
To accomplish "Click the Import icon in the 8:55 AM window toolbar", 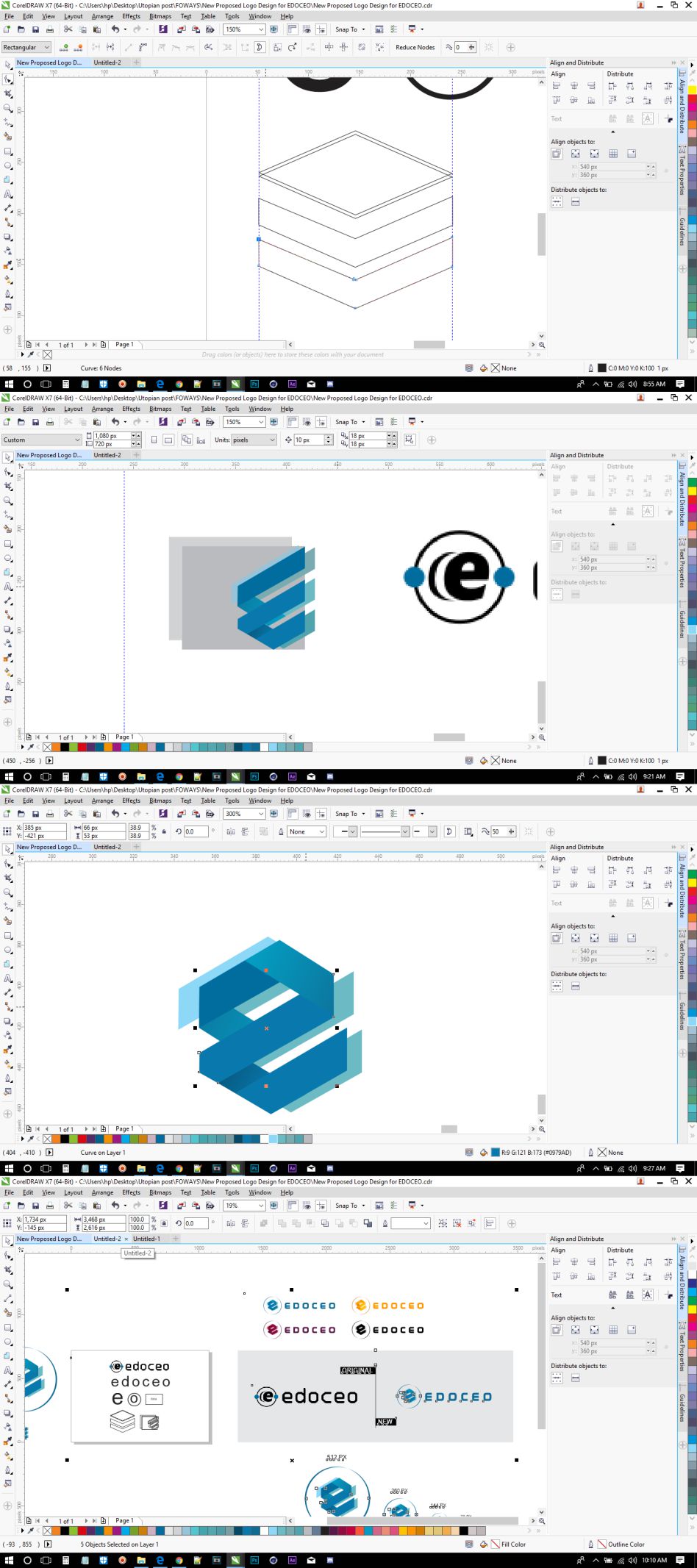I will tap(181, 29).
